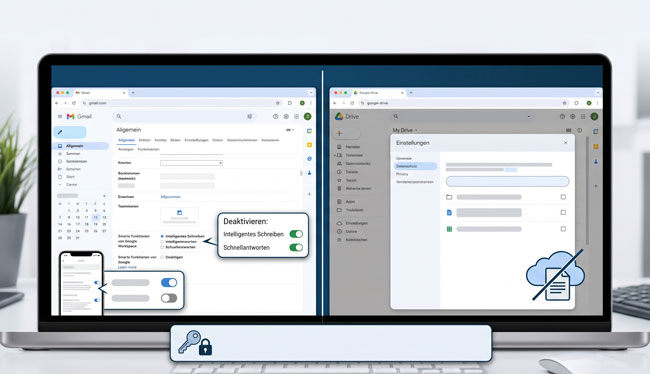
Task: Click the Gmail settings vertical scrollbar
Action: tap(301, 173)
